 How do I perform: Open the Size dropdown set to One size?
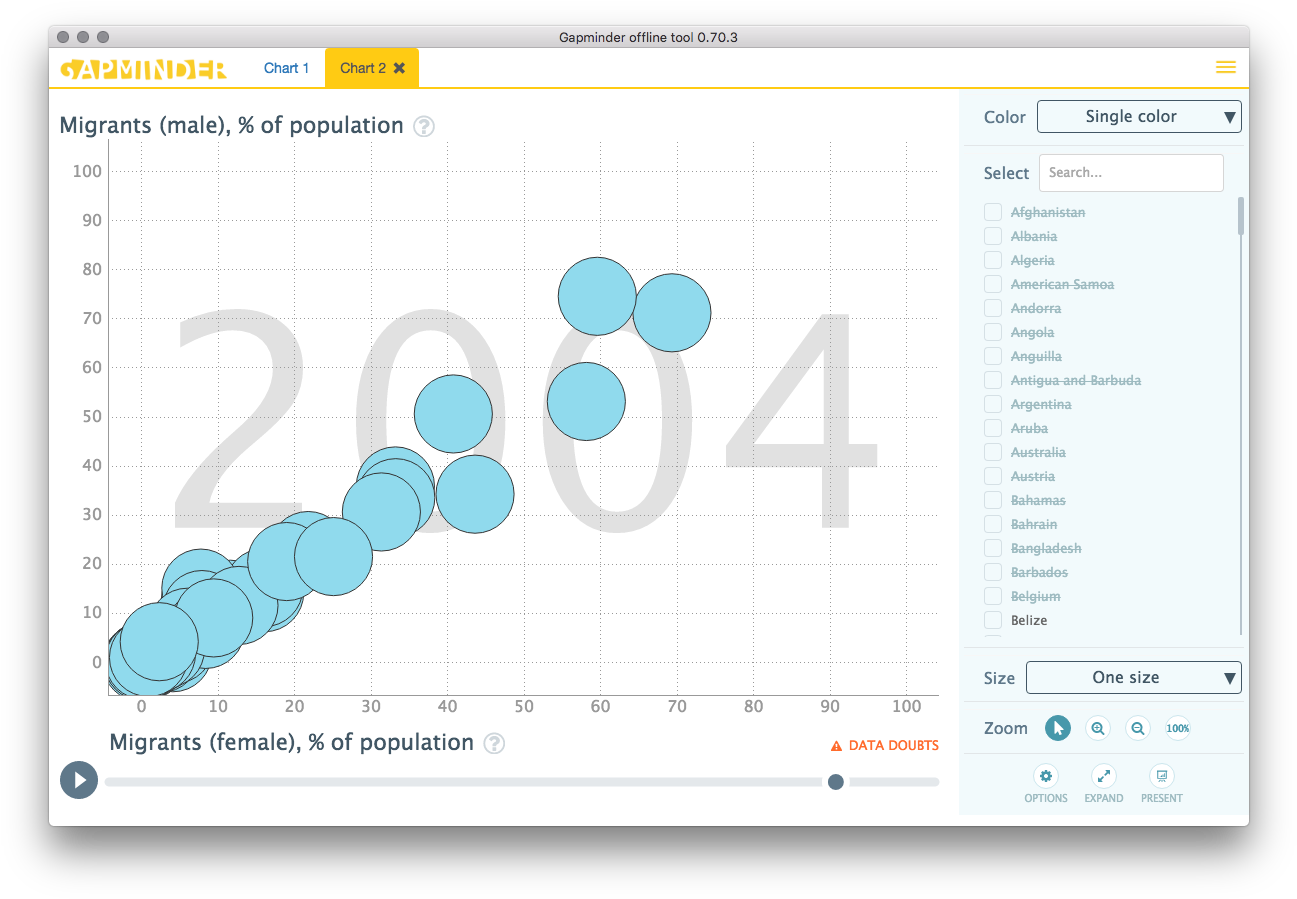1133,677
